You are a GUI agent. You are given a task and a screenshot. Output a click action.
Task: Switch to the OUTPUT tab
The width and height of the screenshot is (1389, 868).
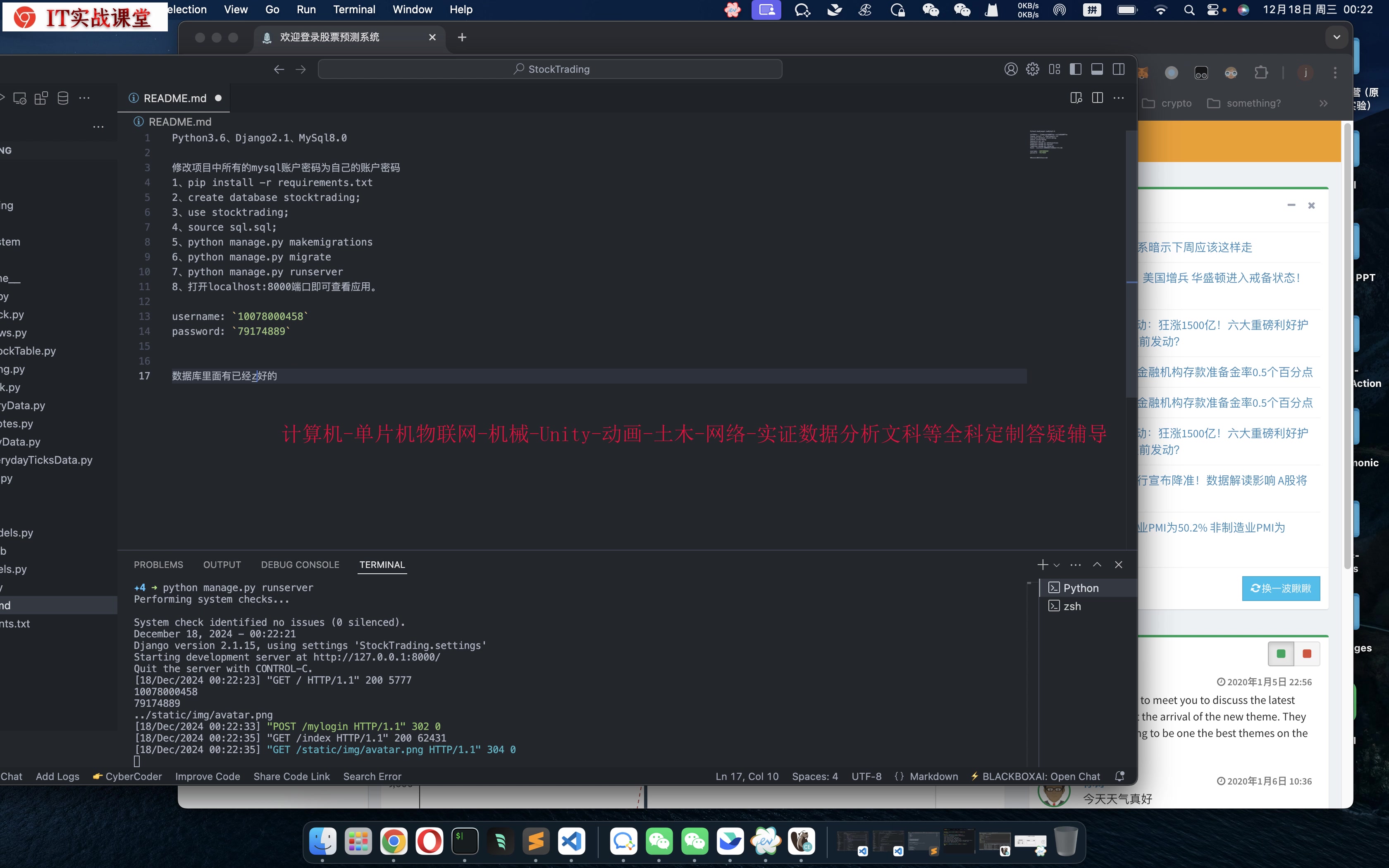pyautogui.click(x=222, y=565)
